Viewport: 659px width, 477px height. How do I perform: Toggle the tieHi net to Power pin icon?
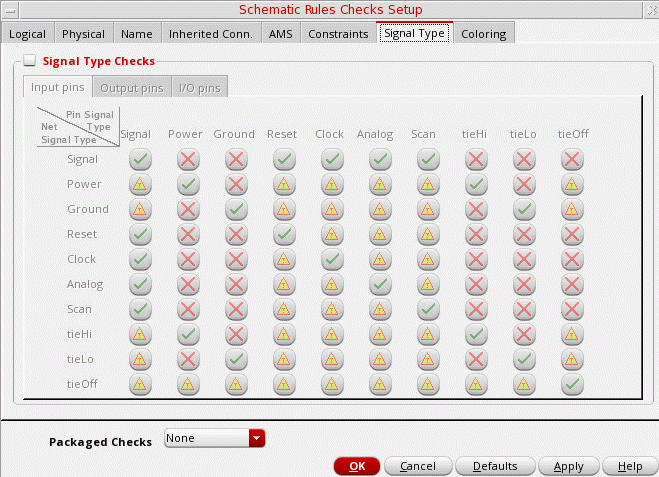coord(187,334)
